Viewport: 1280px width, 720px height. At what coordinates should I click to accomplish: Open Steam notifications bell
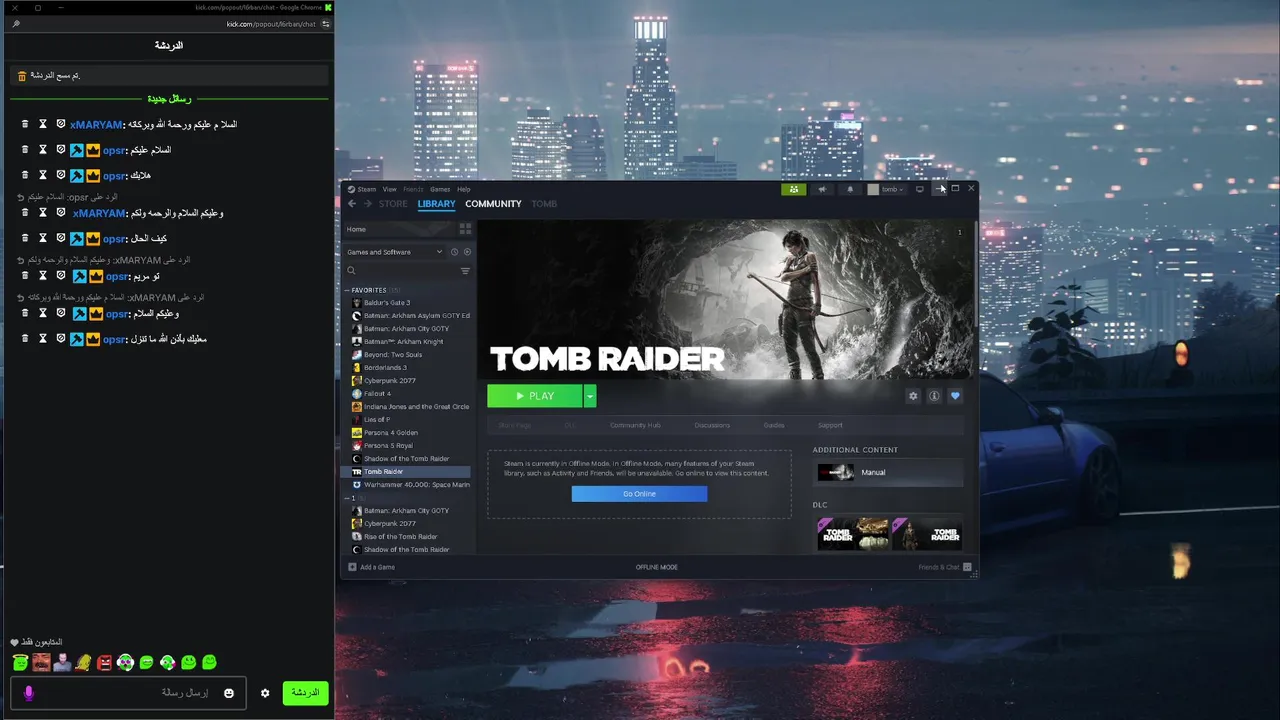pyautogui.click(x=850, y=189)
